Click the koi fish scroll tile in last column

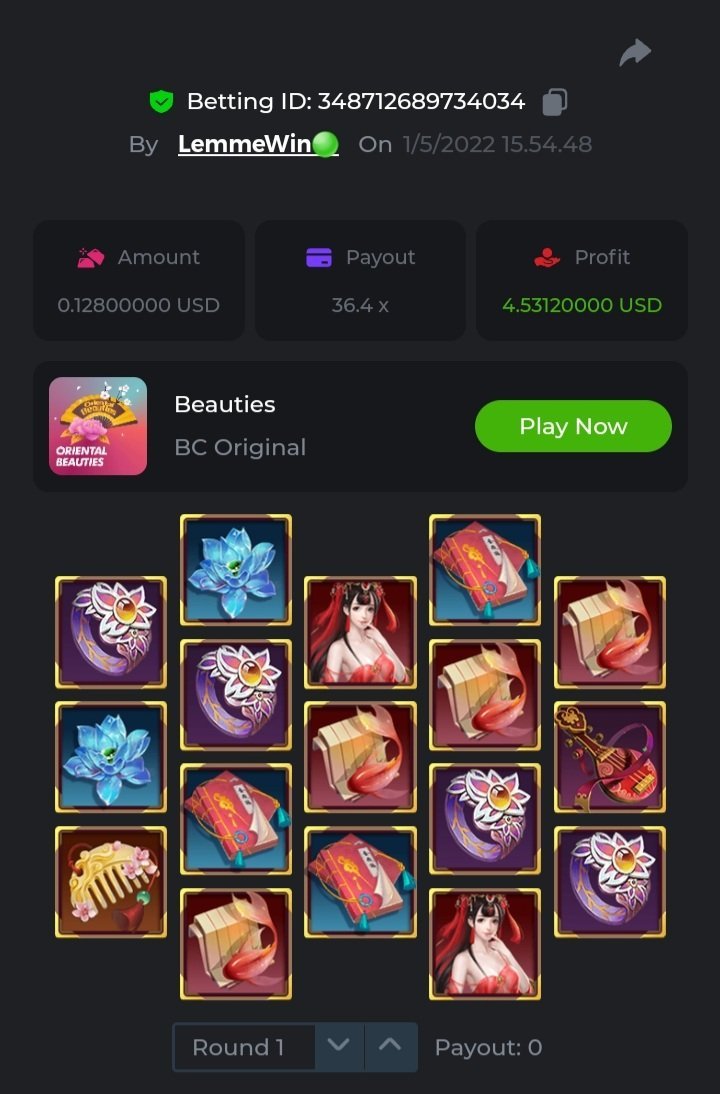point(610,632)
